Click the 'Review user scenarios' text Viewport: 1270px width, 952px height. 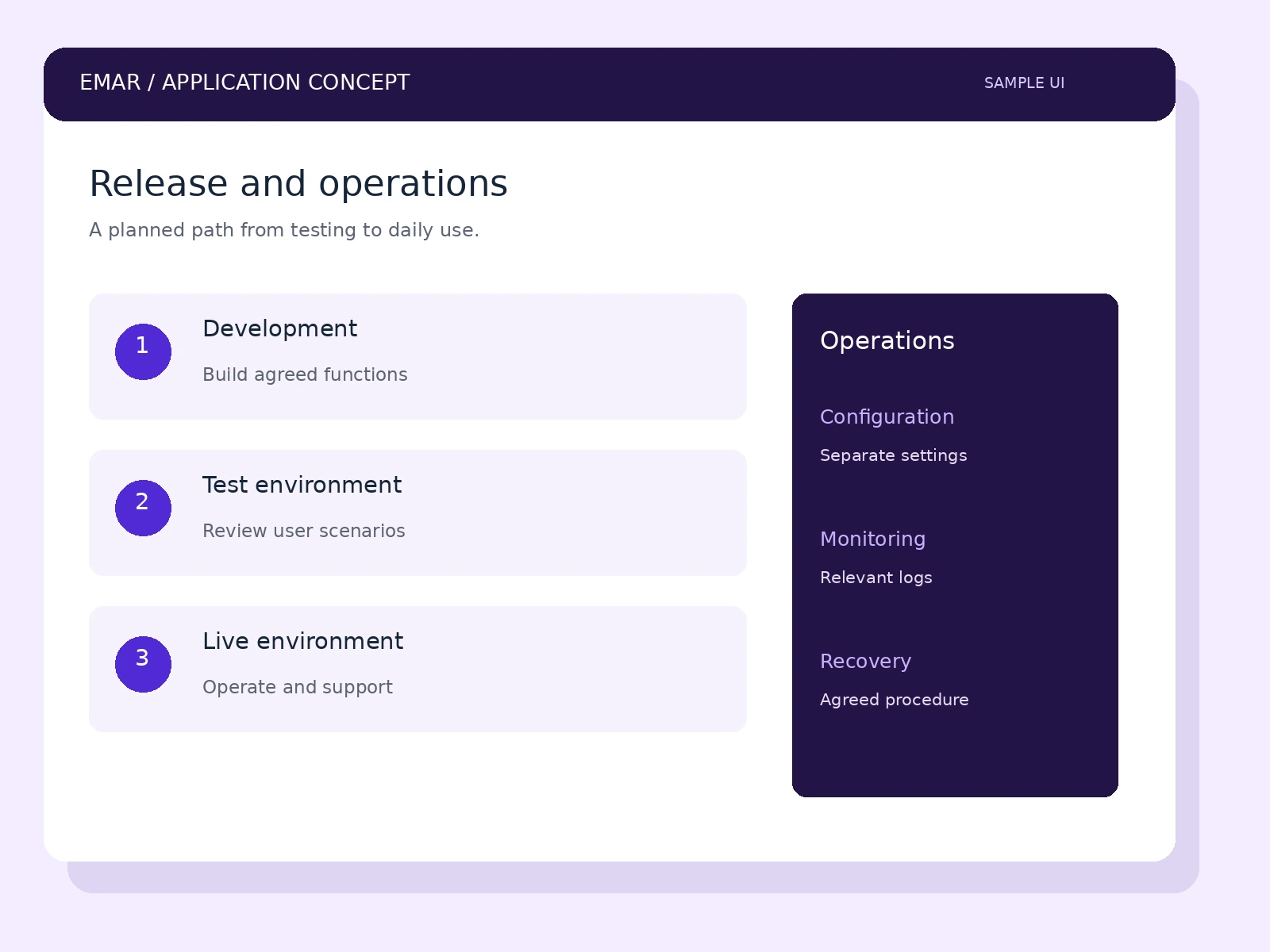[303, 531]
